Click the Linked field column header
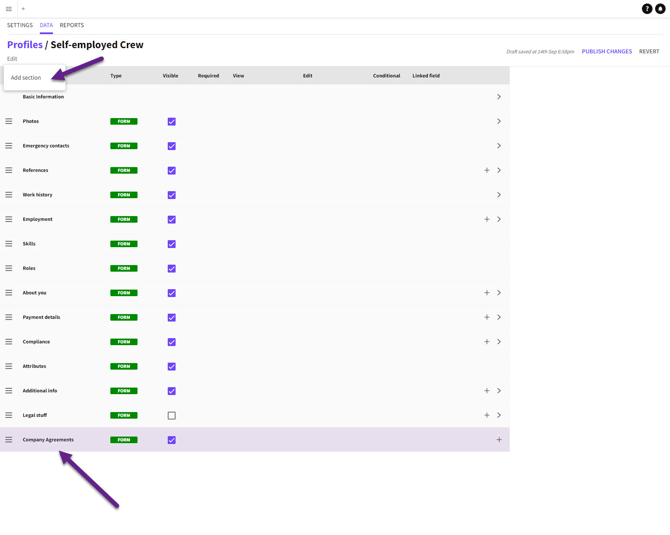This screenshot has height=535, width=670. 426,76
